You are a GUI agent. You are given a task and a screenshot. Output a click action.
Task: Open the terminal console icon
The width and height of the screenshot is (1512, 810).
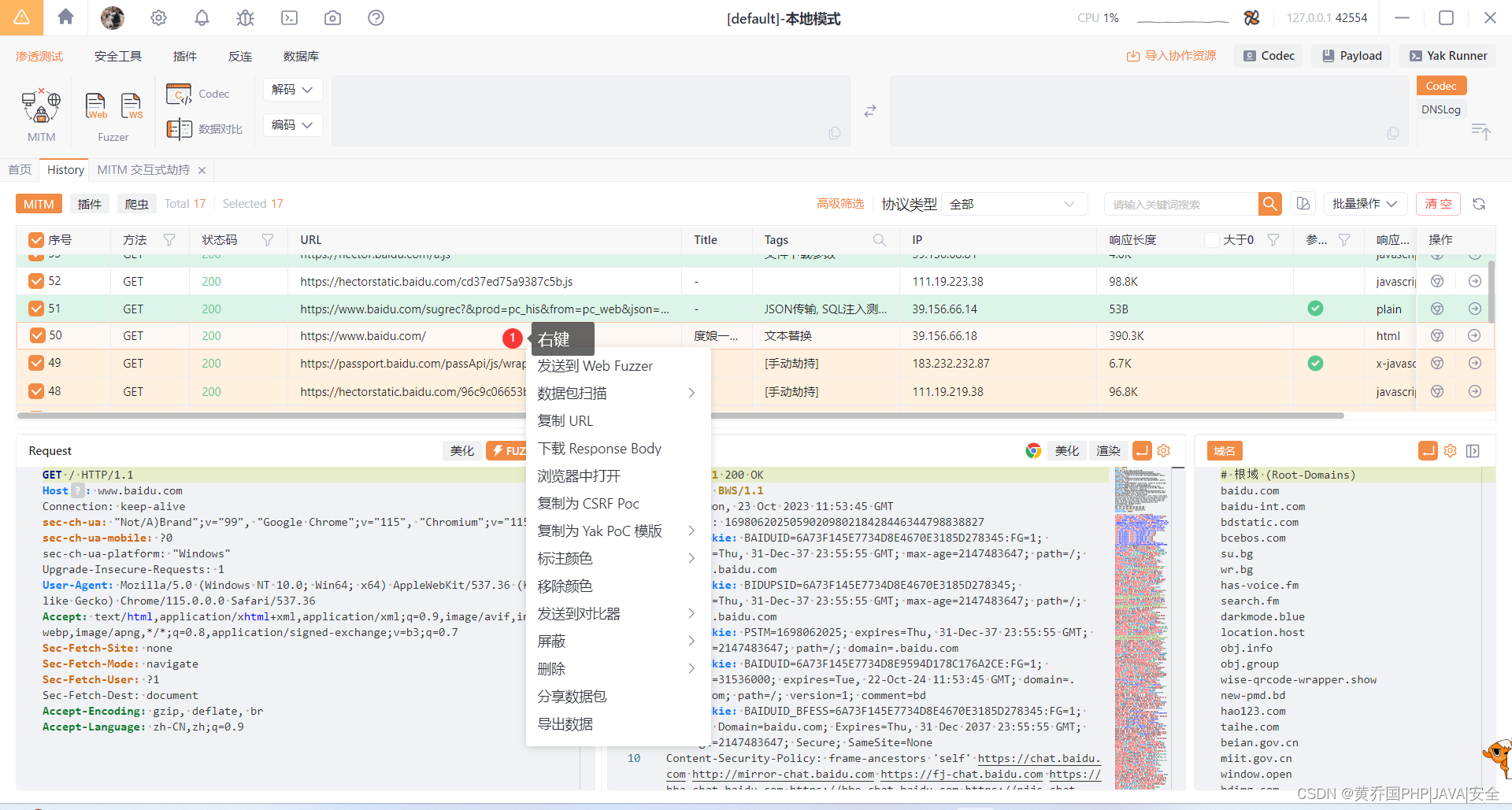coord(289,17)
